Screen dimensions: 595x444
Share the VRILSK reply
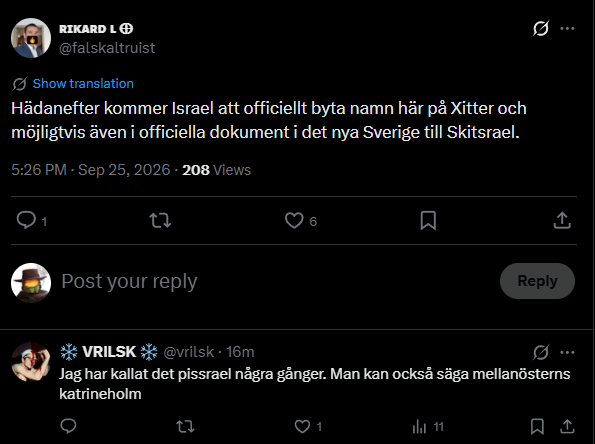[x=567, y=427]
